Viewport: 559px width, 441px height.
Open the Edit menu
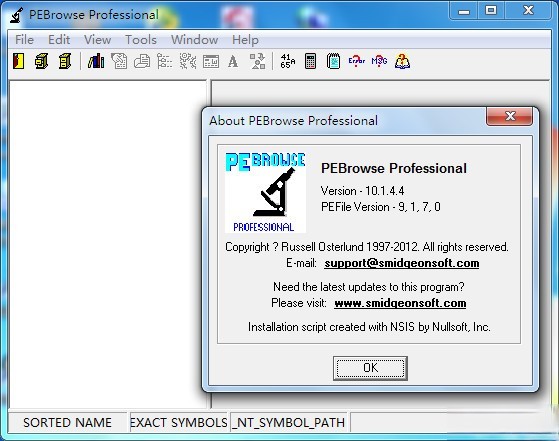coord(59,40)
